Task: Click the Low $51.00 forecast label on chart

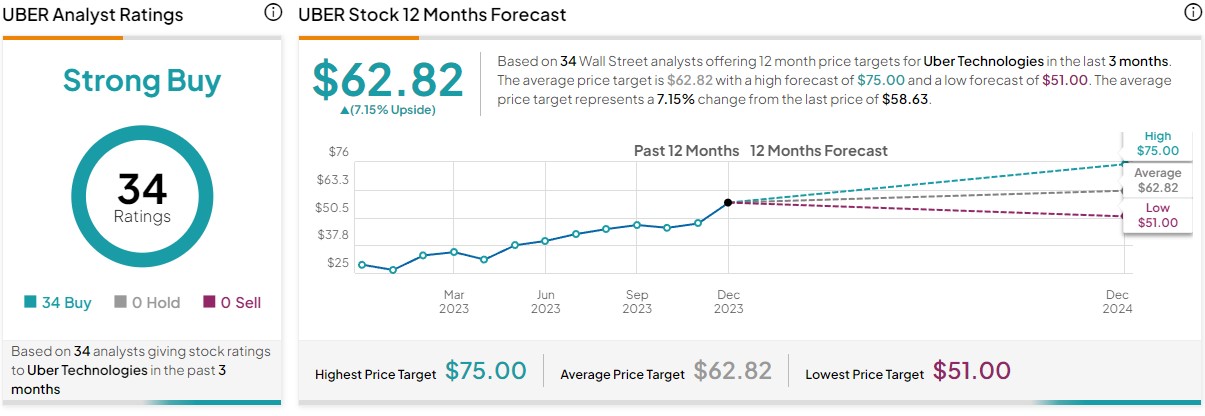Action: (x=1158, y=216)
